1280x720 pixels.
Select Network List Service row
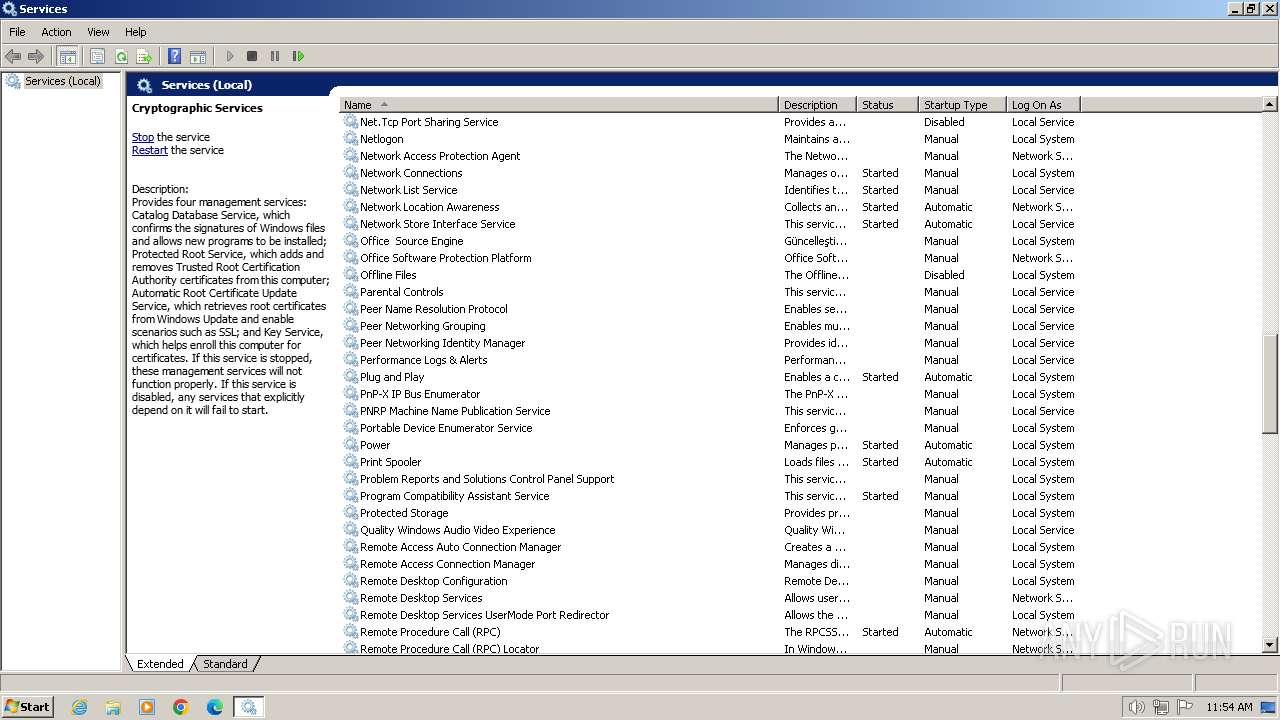point(710,190)
